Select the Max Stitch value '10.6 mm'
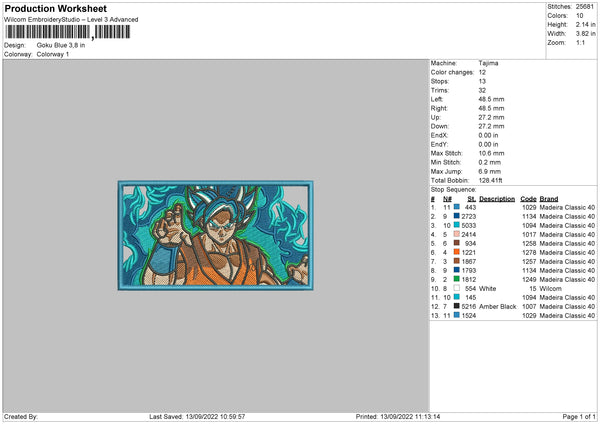The image size is (600, 424). pos(491,153)
